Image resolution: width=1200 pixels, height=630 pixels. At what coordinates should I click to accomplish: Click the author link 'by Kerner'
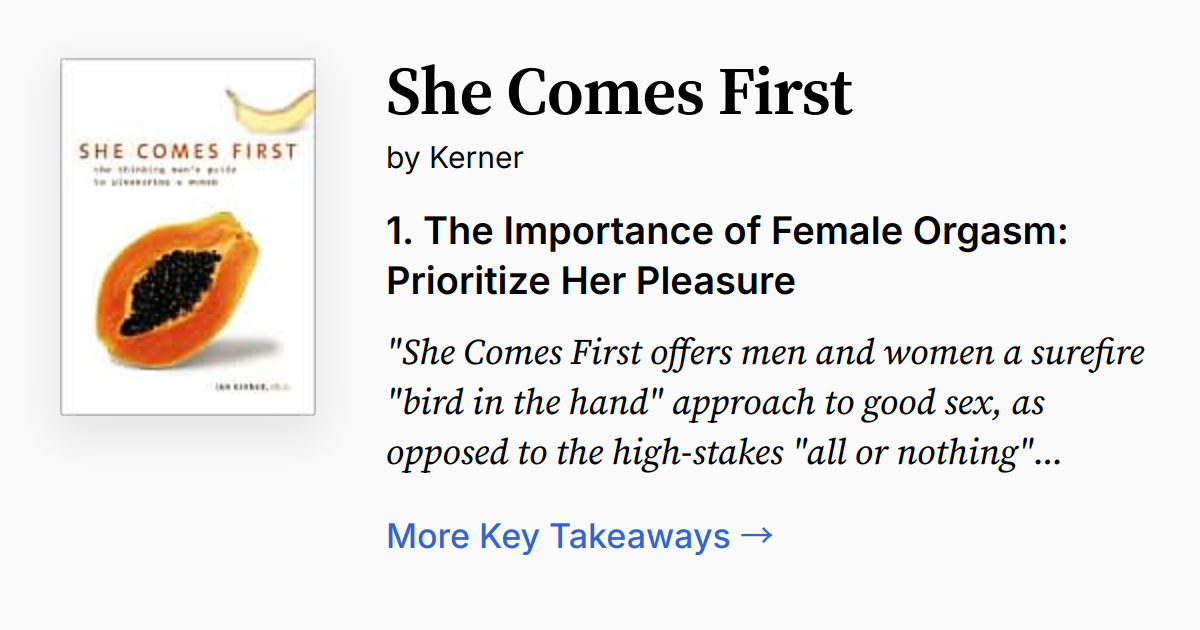pos(454,157)
